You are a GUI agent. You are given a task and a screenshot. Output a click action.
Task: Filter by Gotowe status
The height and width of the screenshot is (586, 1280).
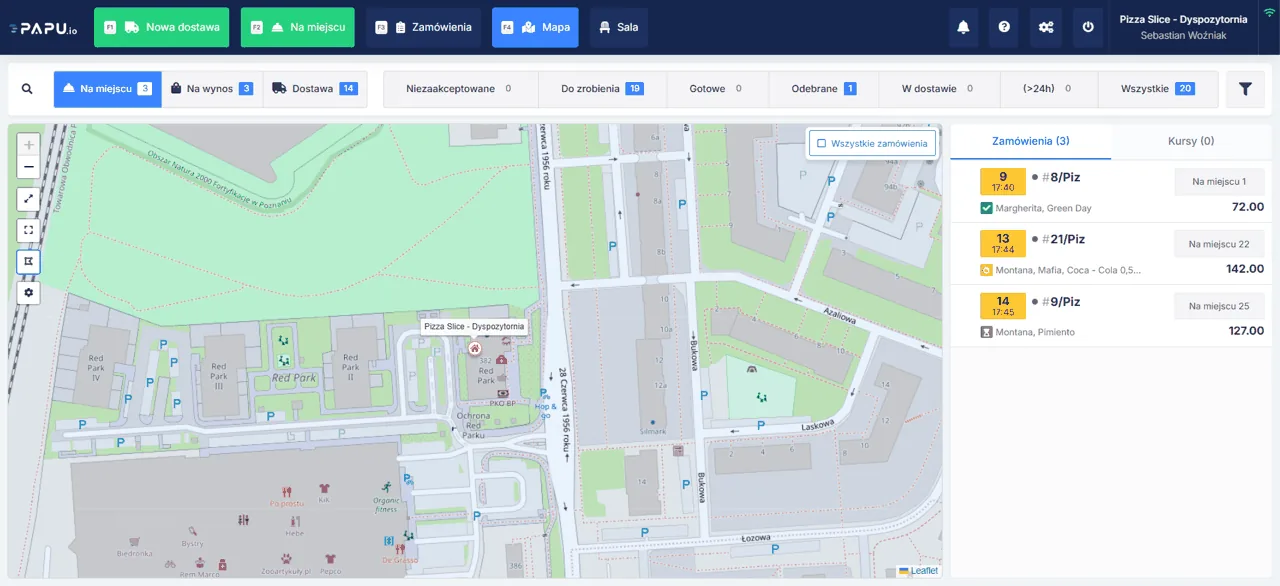point(717,89)
